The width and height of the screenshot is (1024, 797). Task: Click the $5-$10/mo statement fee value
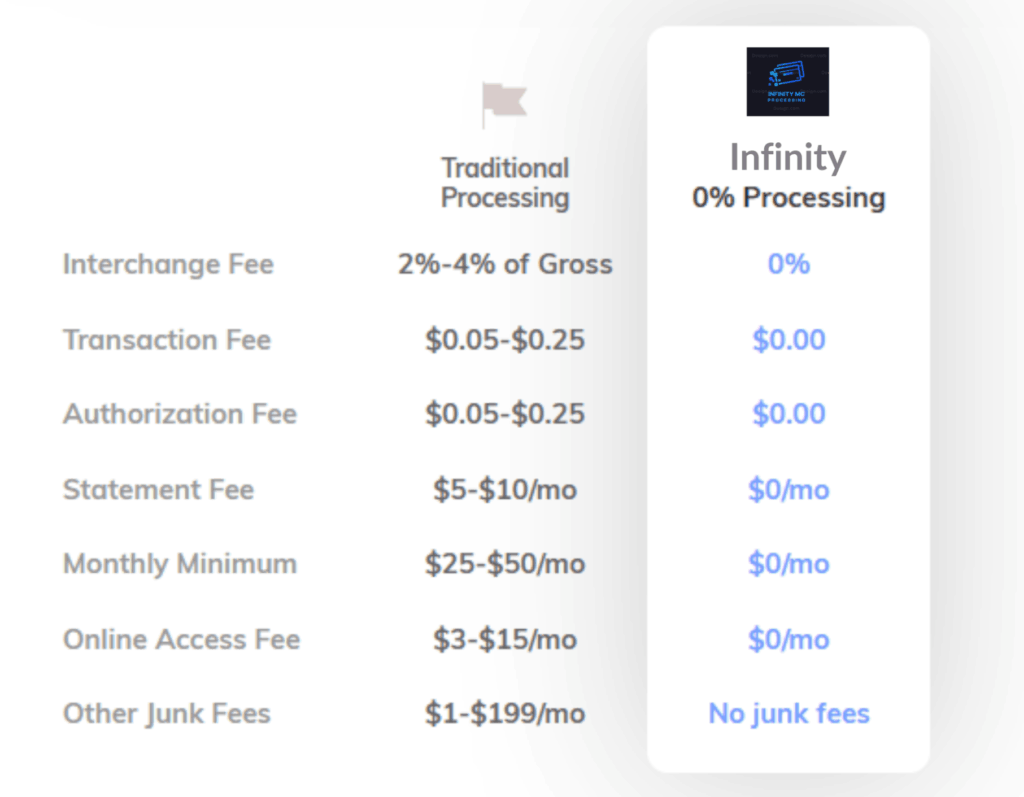tap(505, 490)
